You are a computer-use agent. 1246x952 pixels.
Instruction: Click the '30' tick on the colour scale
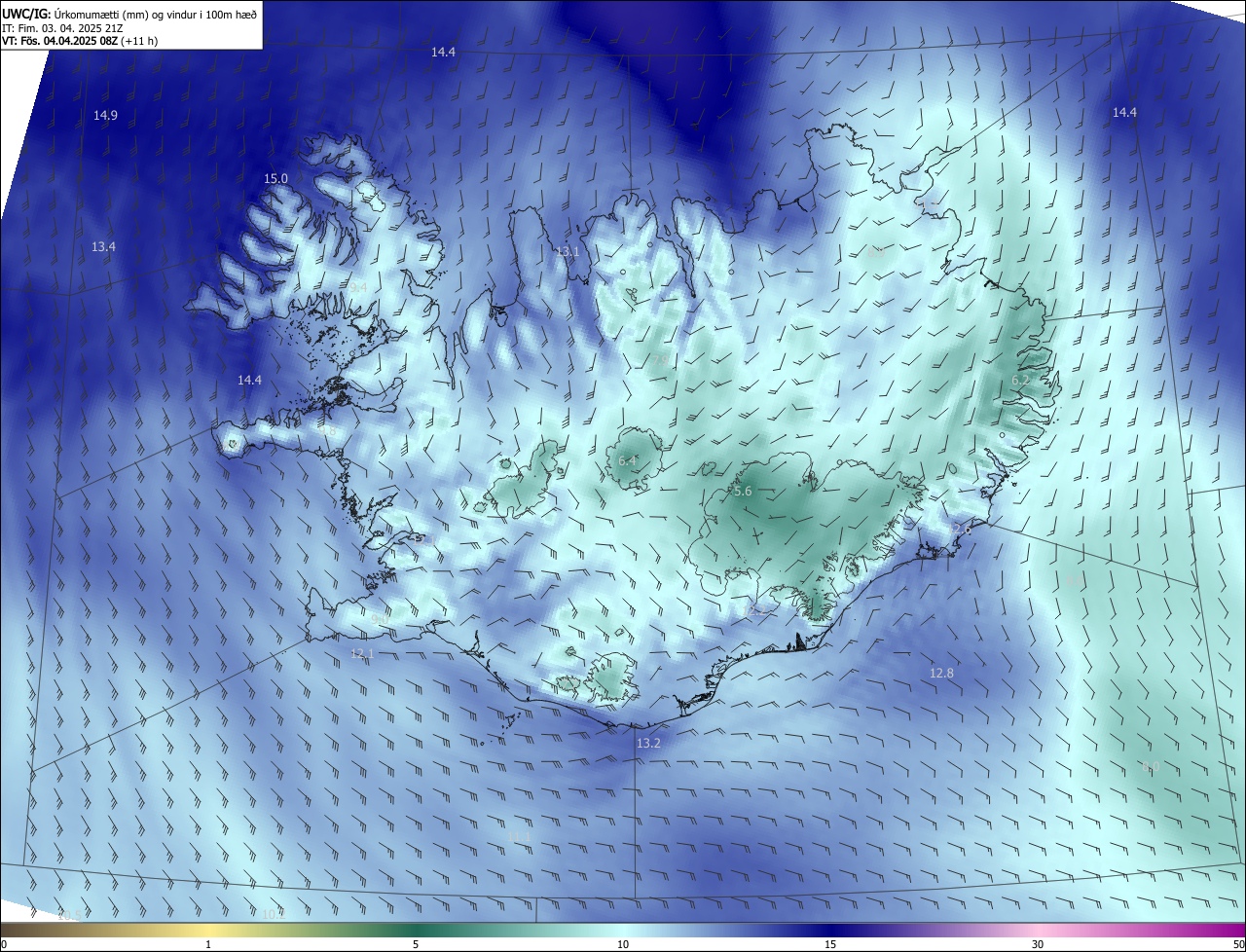click(x=1038, y=944)
